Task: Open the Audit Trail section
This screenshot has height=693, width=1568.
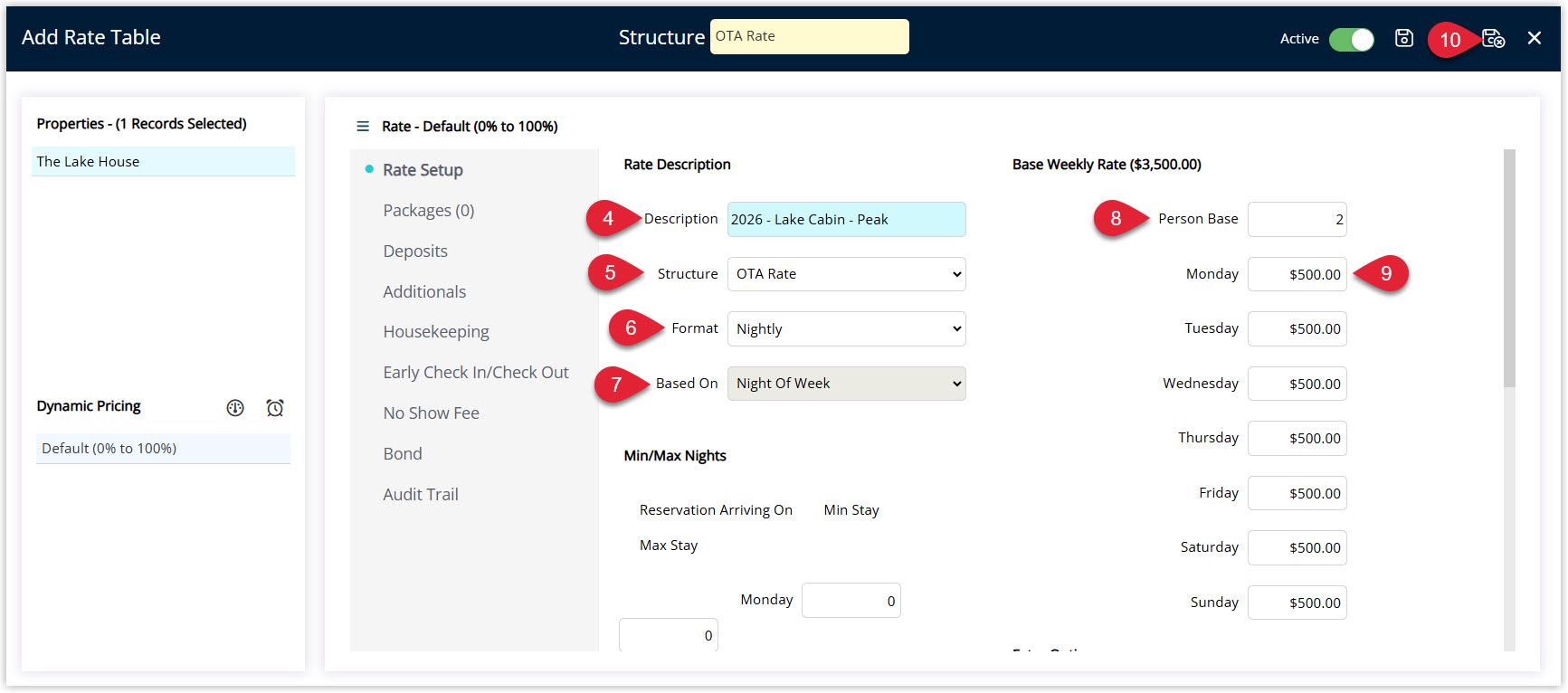Action: 421,495
